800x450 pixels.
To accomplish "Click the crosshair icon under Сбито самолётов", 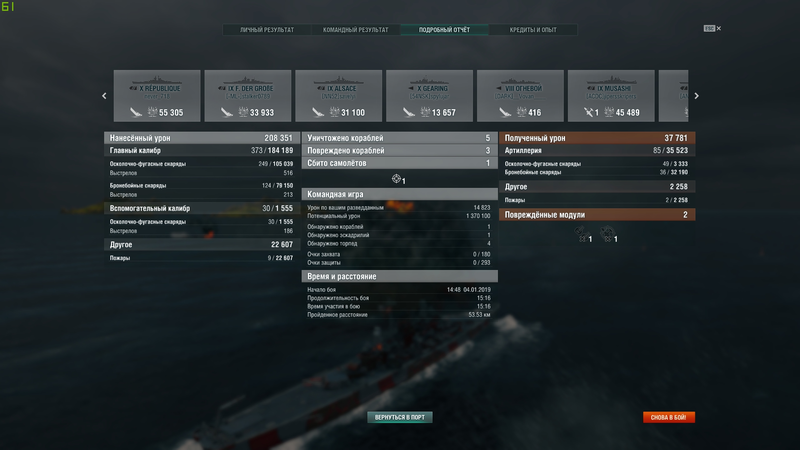I will 396,179.
